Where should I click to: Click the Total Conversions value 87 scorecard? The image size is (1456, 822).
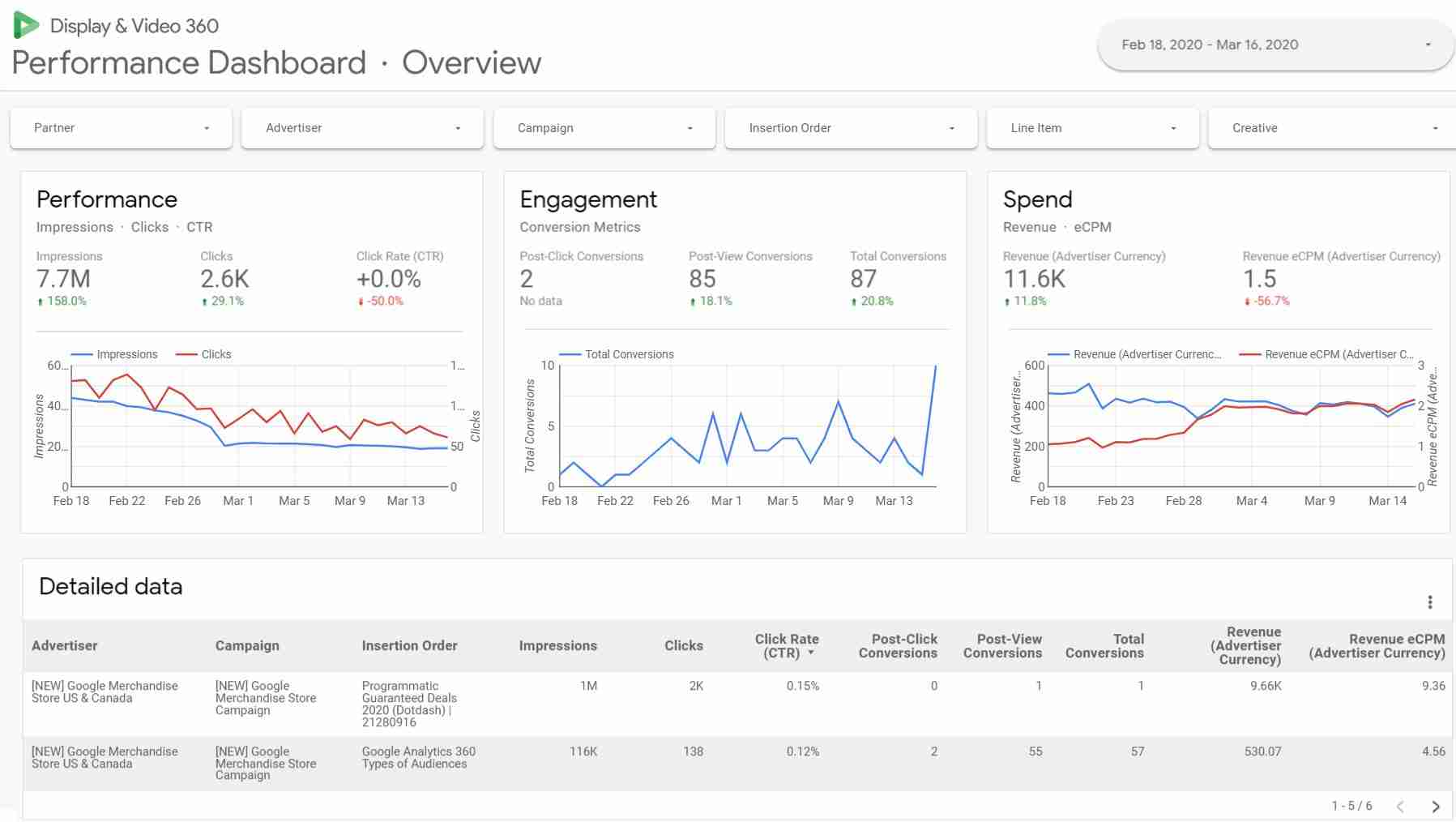[898, 279]
